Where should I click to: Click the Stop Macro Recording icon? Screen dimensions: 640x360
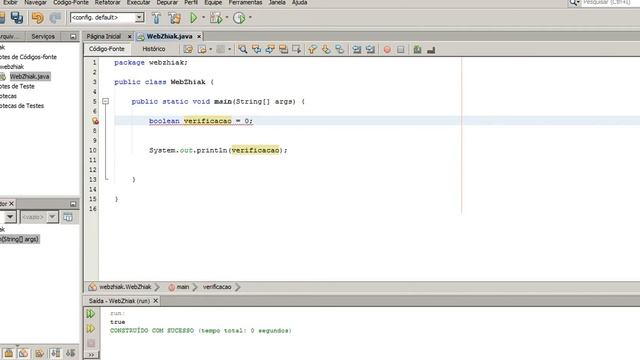tap(400, 49)
